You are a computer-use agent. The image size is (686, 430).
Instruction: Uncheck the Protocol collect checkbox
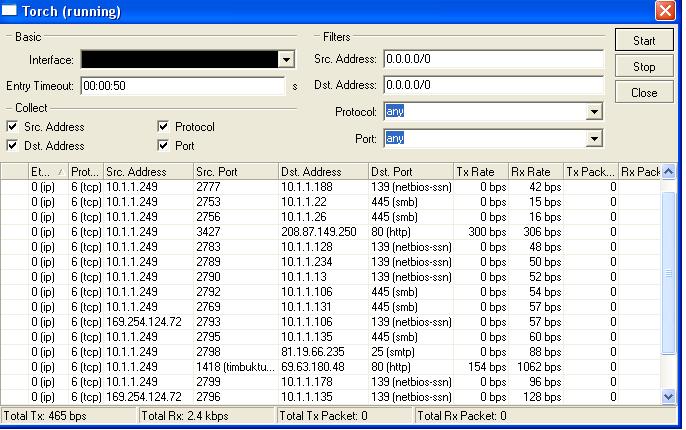(x=163, y=127)
